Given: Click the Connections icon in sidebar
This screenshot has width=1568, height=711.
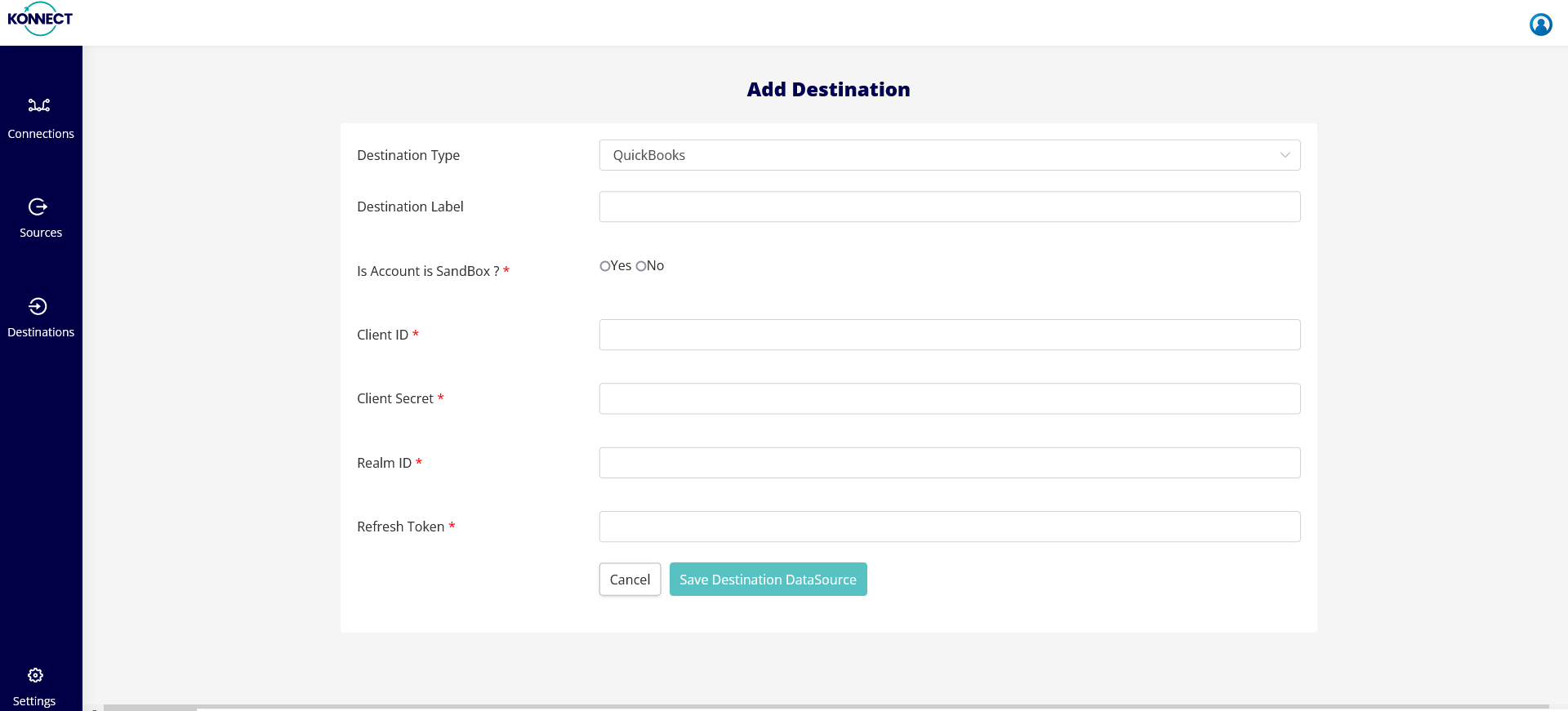Looking at the screenshot, I should [x=39, y=105].
